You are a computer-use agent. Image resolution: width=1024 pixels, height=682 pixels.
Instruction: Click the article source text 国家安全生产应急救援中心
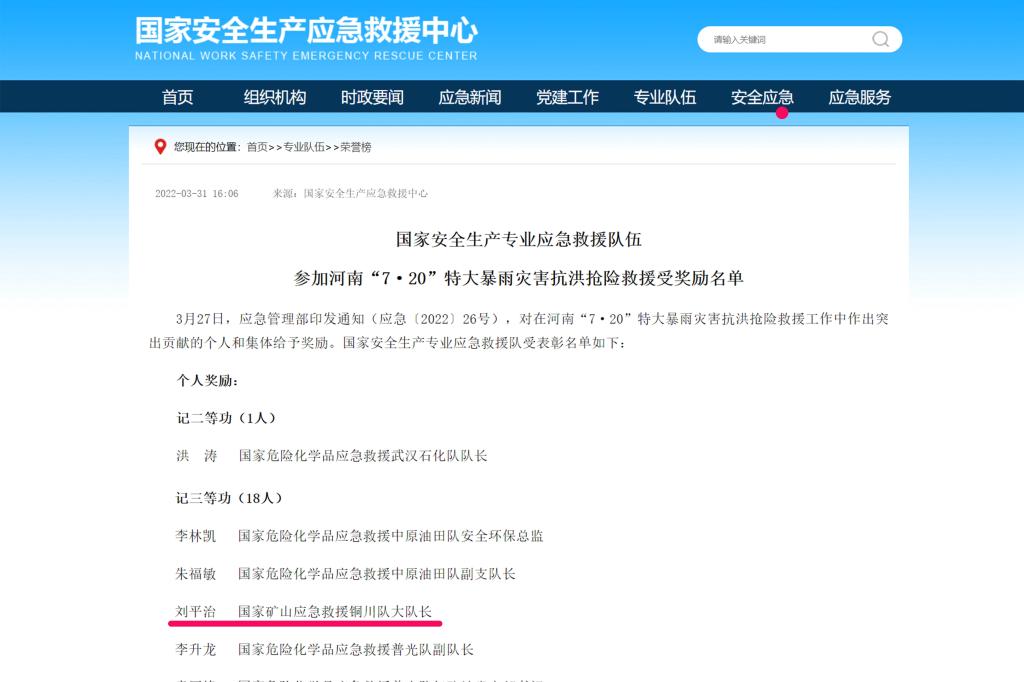(x=365, y=193)
